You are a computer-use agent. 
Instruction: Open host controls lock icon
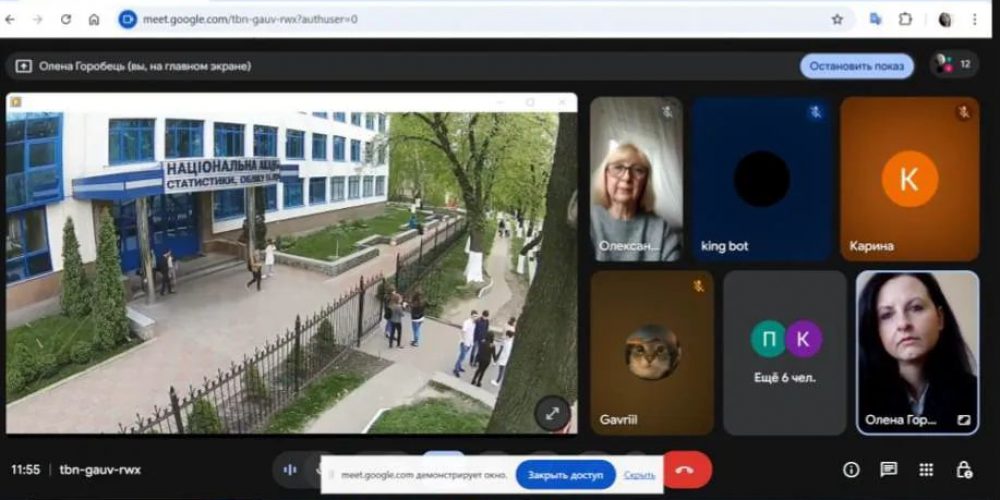[963, 469]
